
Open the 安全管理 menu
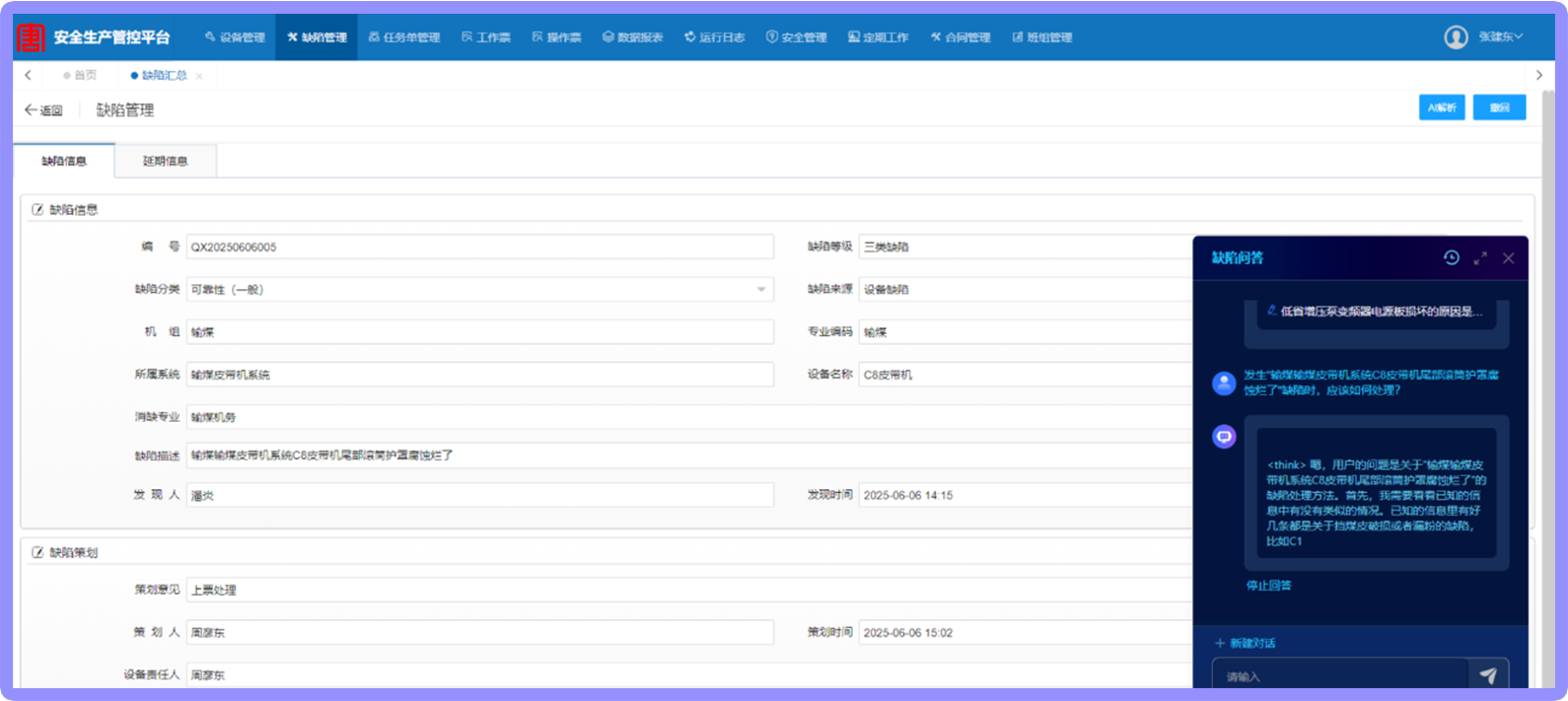tap(797, 37)
